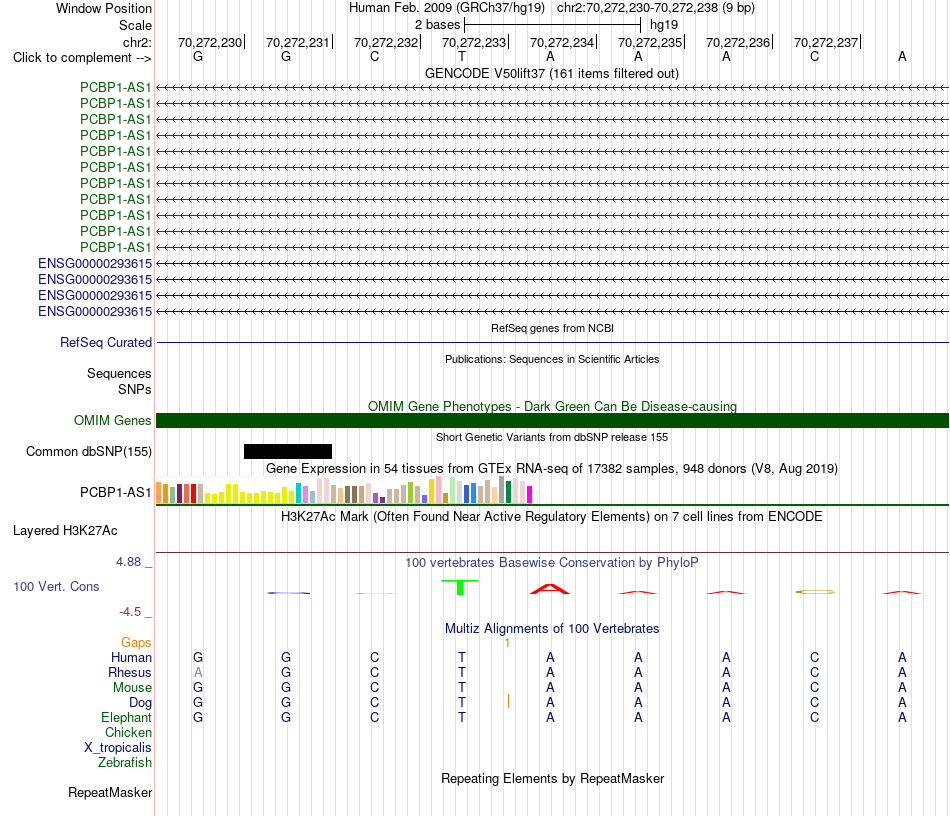950x816 pixels.
Task: Select the Scale track label
Action: point(135,25)
